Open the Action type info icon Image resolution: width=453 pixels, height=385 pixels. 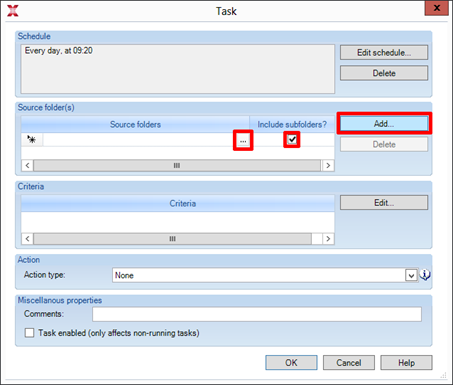pyautogui.click(x=425, y=275)
